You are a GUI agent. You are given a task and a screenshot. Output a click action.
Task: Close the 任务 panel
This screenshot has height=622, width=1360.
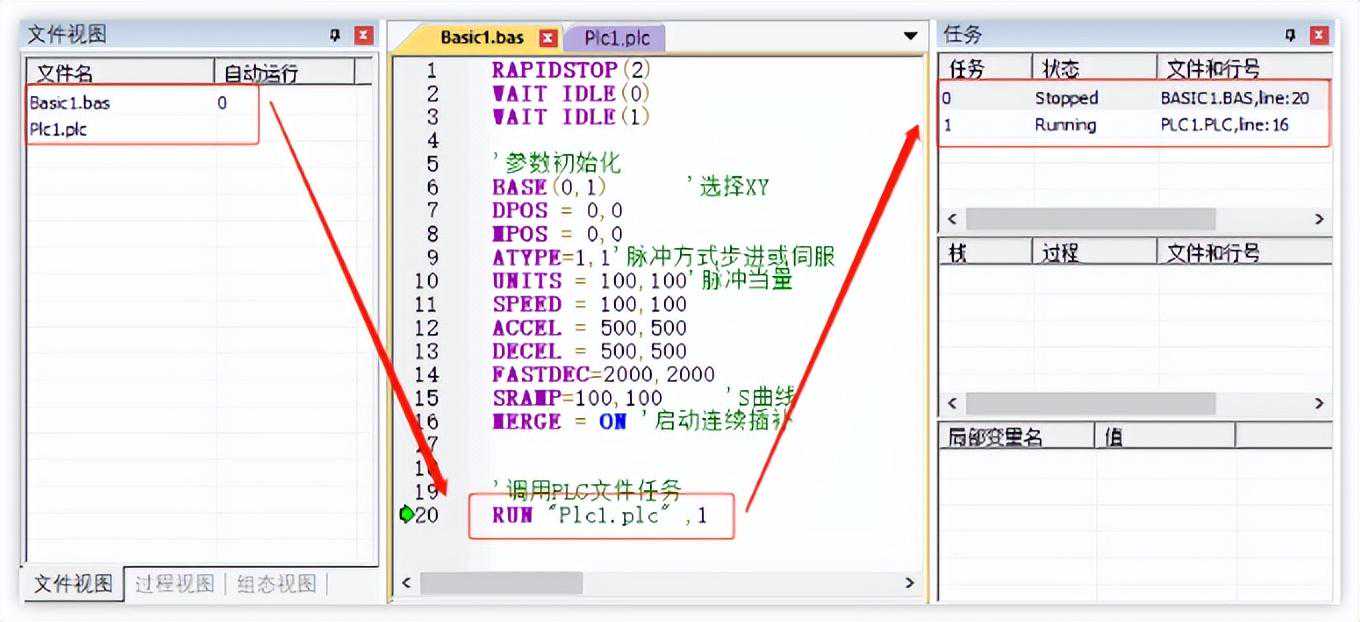click(x=1320, y=35)
